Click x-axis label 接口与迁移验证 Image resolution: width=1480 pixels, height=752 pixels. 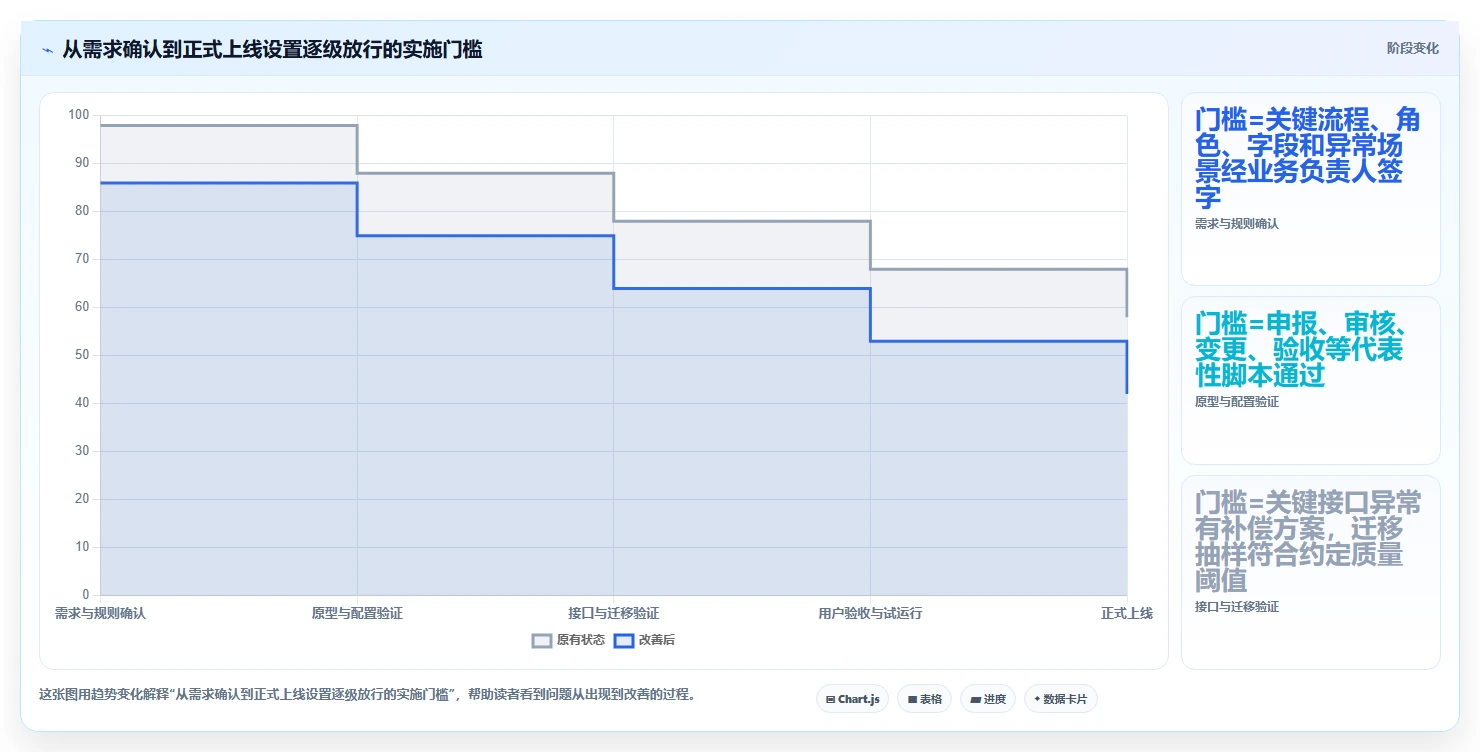[614, 613]
